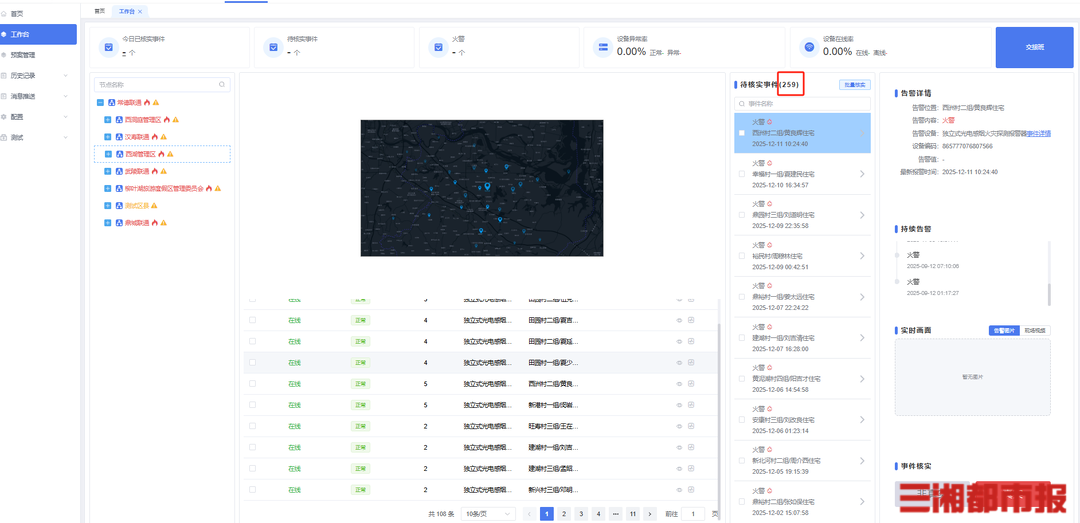Click the eye view icon in last table row
Screen dimensions: 1080x523
pyautogui.click(x=679, y=490)
